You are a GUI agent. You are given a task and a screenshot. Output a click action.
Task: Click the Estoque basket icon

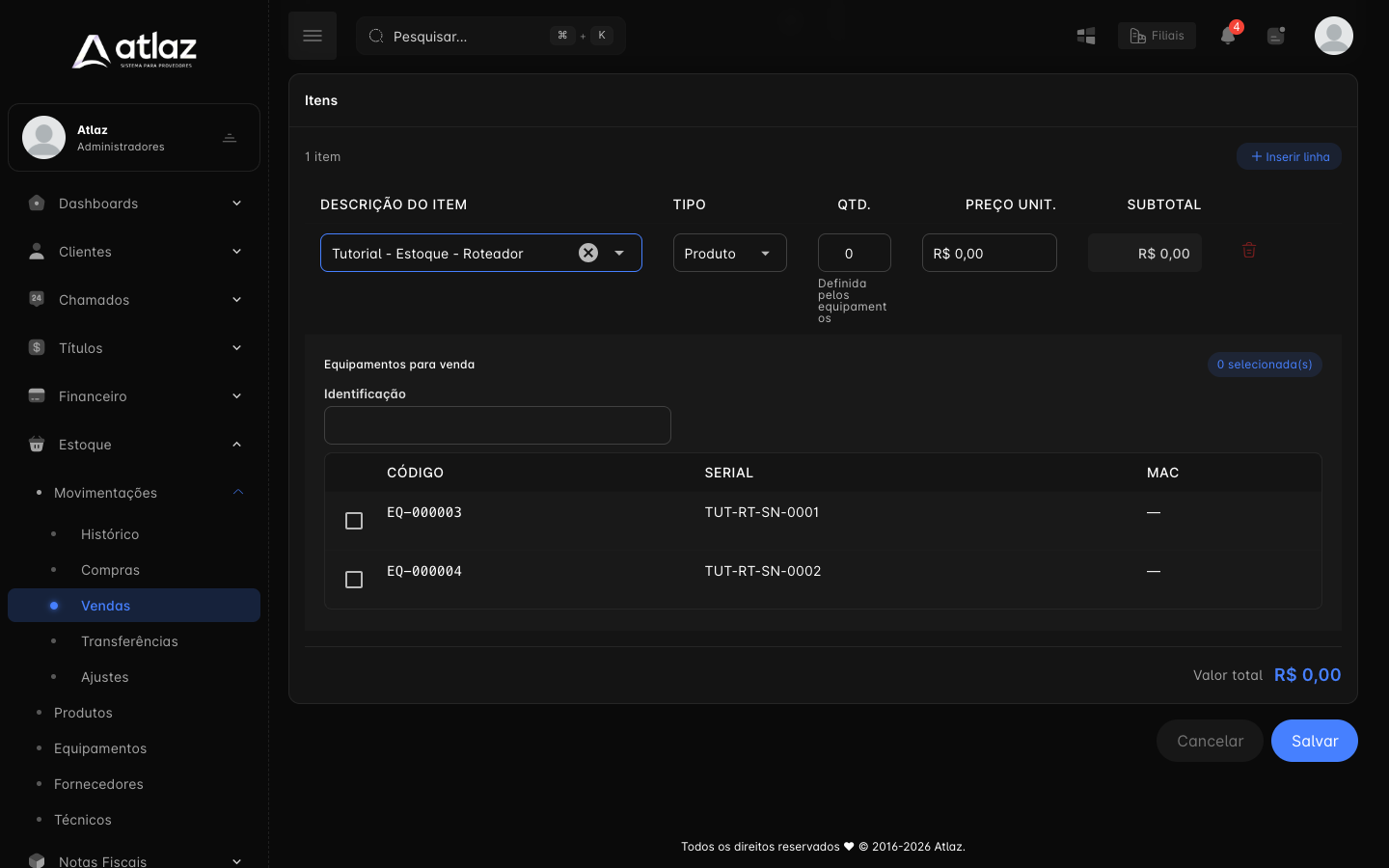37,444
